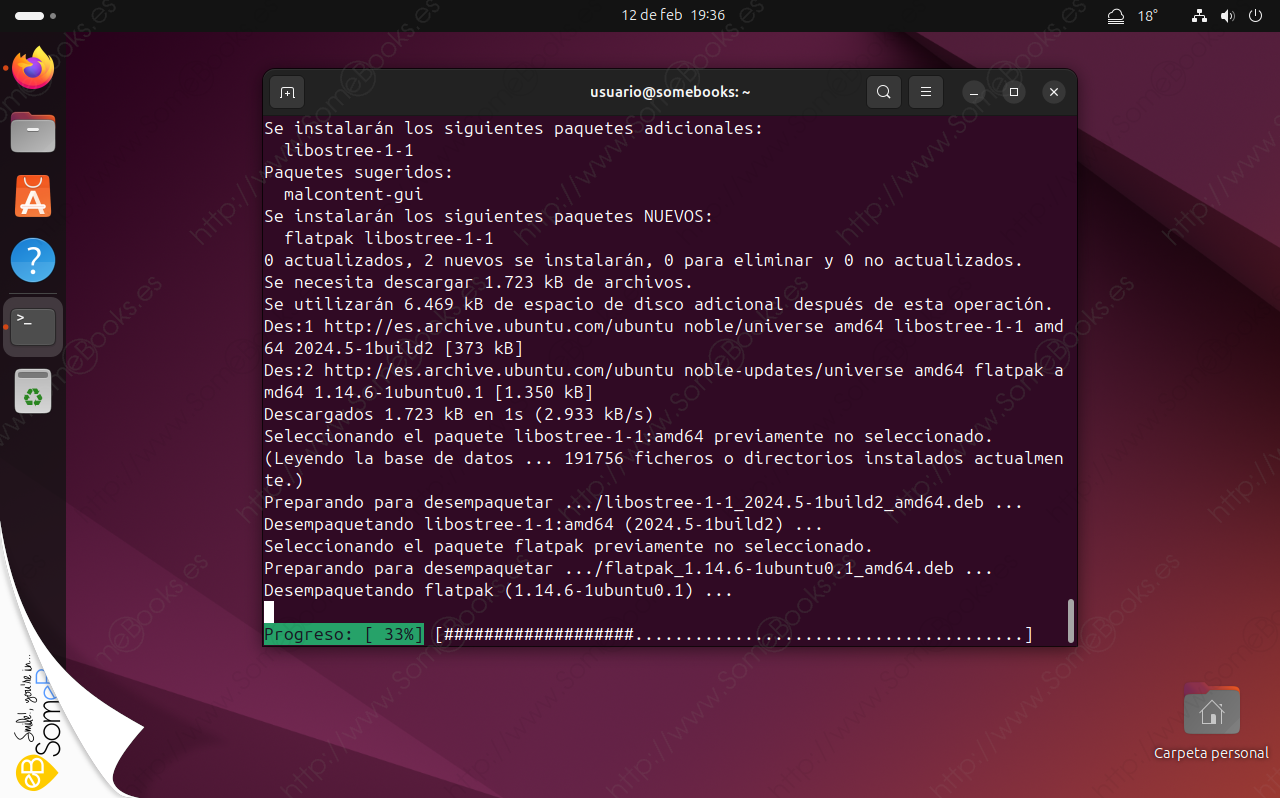Click the Activities workspace indicator
Screen dimensions: 1280x798
[x=36, y=16]
